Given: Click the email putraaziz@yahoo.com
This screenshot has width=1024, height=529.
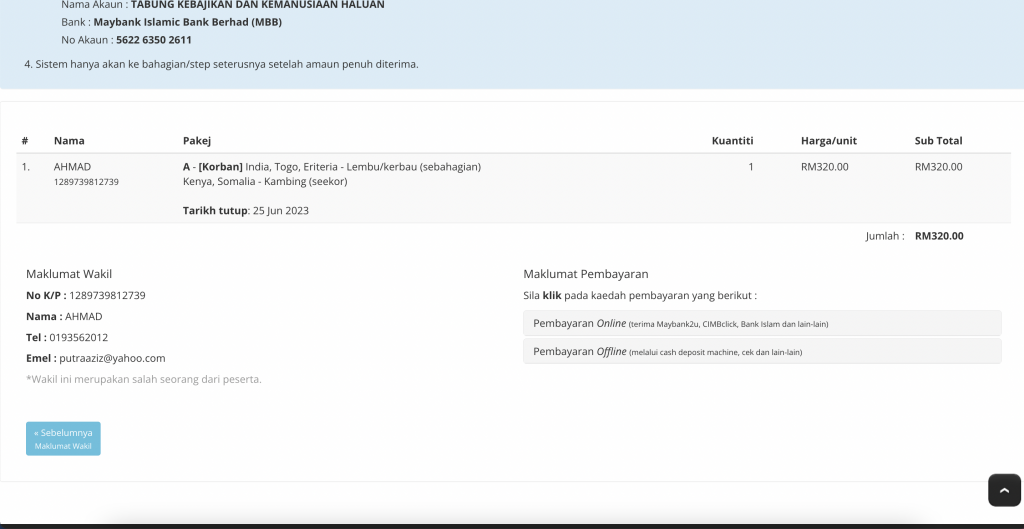Looking at the screenshot, I should (112, 358).
